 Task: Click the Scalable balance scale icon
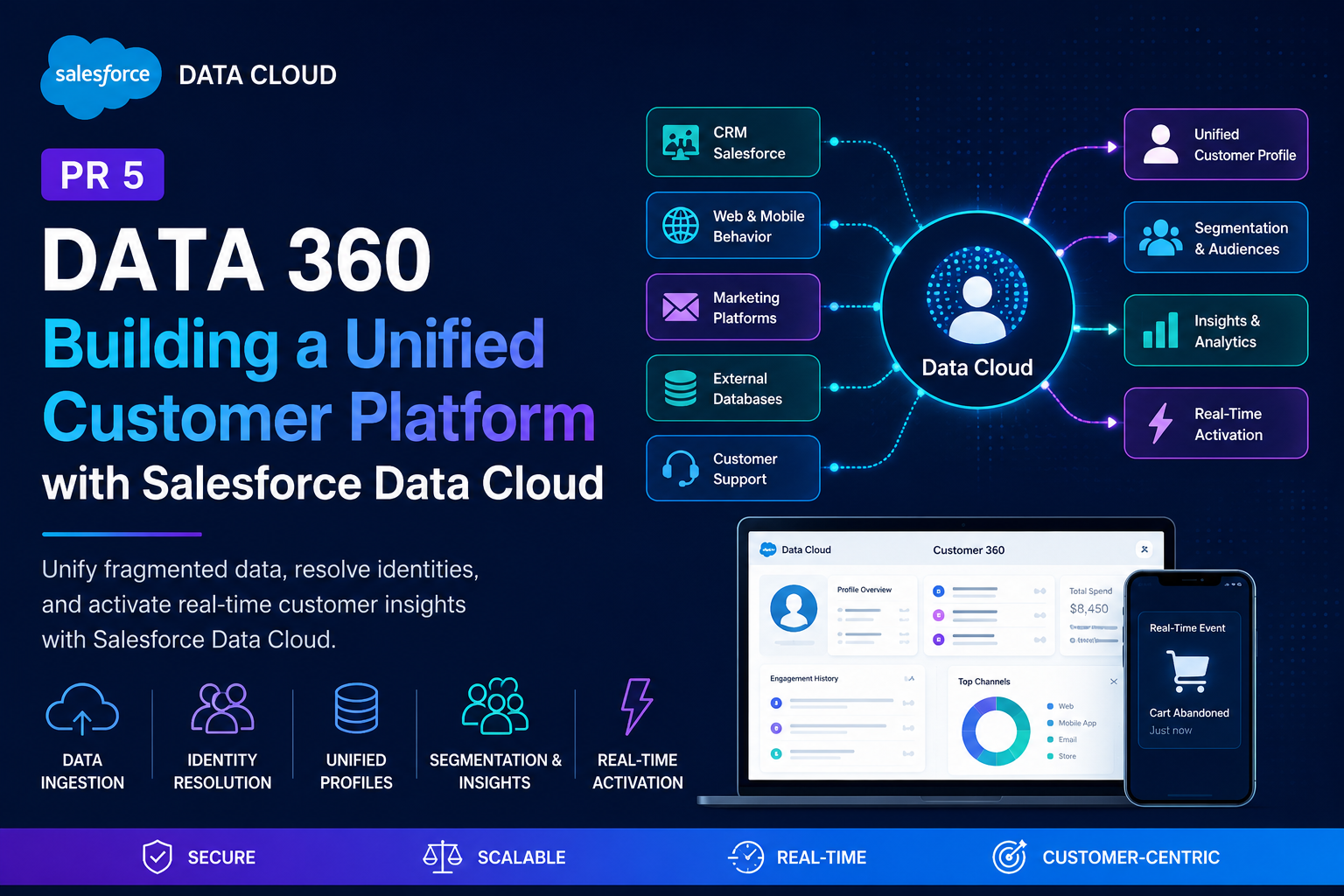click(443, 857)
